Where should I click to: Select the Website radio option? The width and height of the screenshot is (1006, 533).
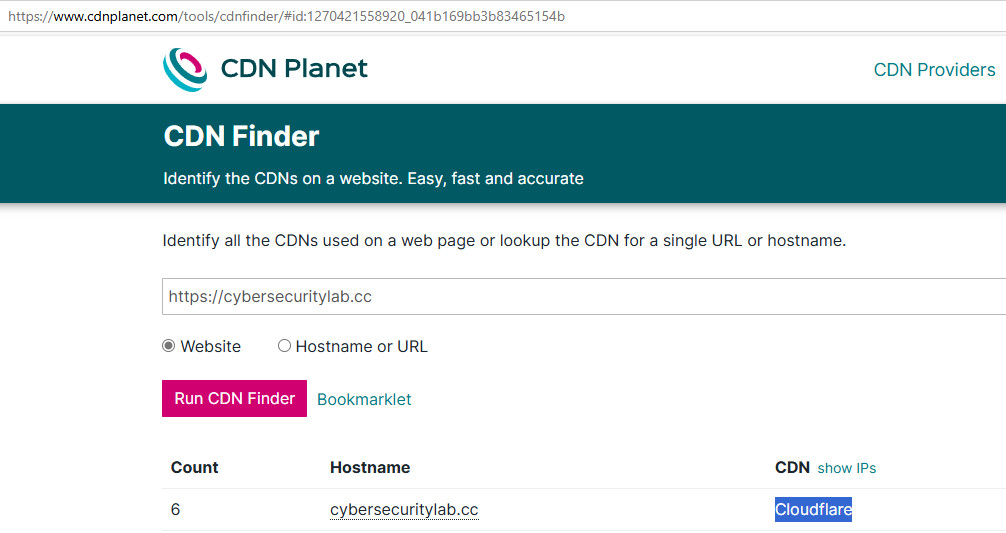169,346
